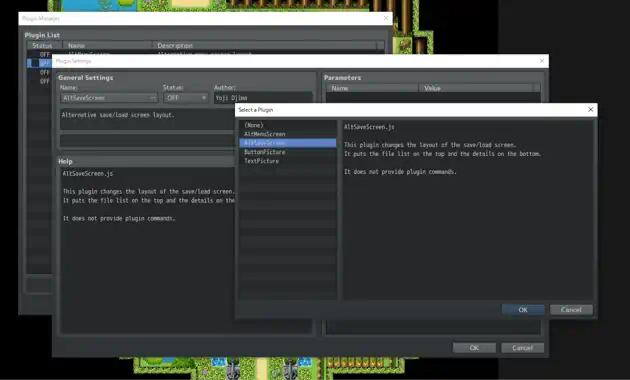Close the Plugin Settings window
The height and width of the screenshot is (380, 630).
click(542, 61)
